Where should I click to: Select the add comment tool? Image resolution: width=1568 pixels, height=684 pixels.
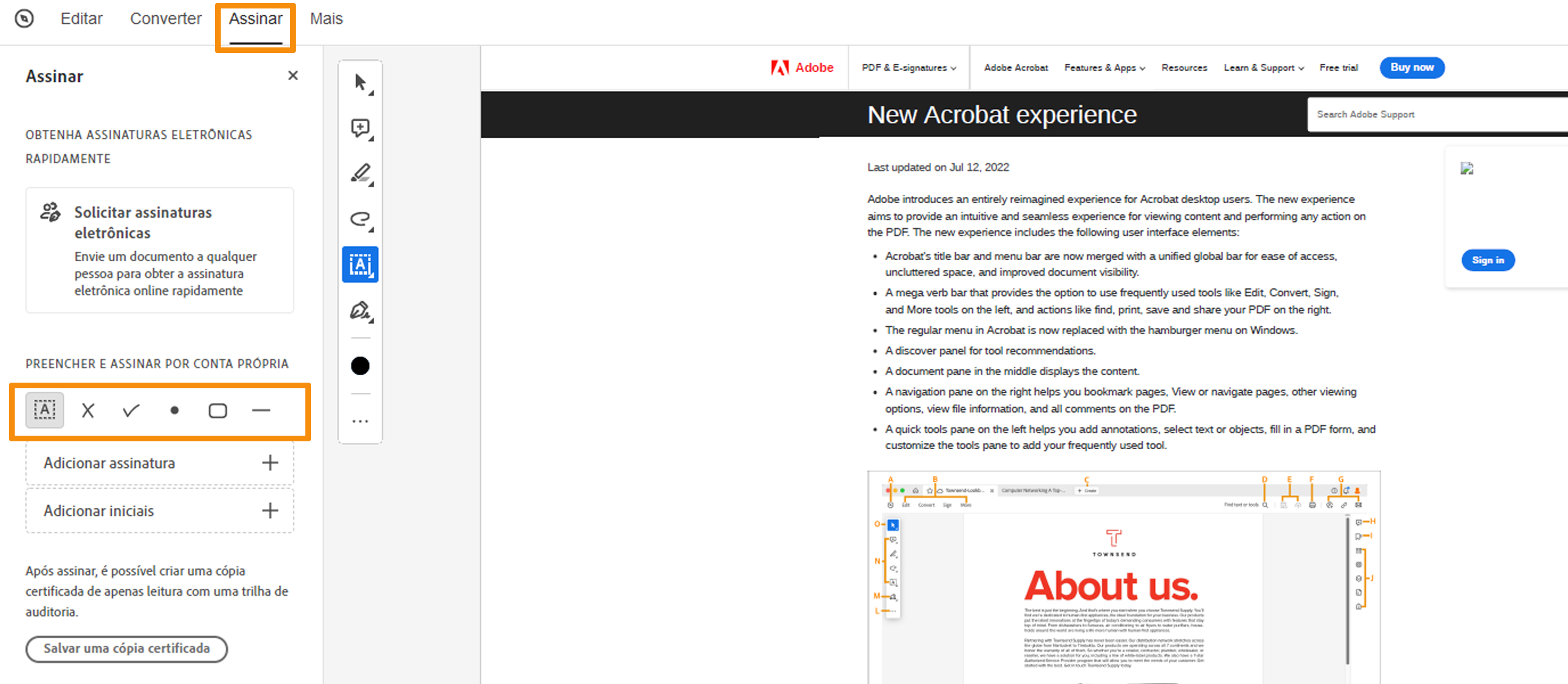pos(360,129)
